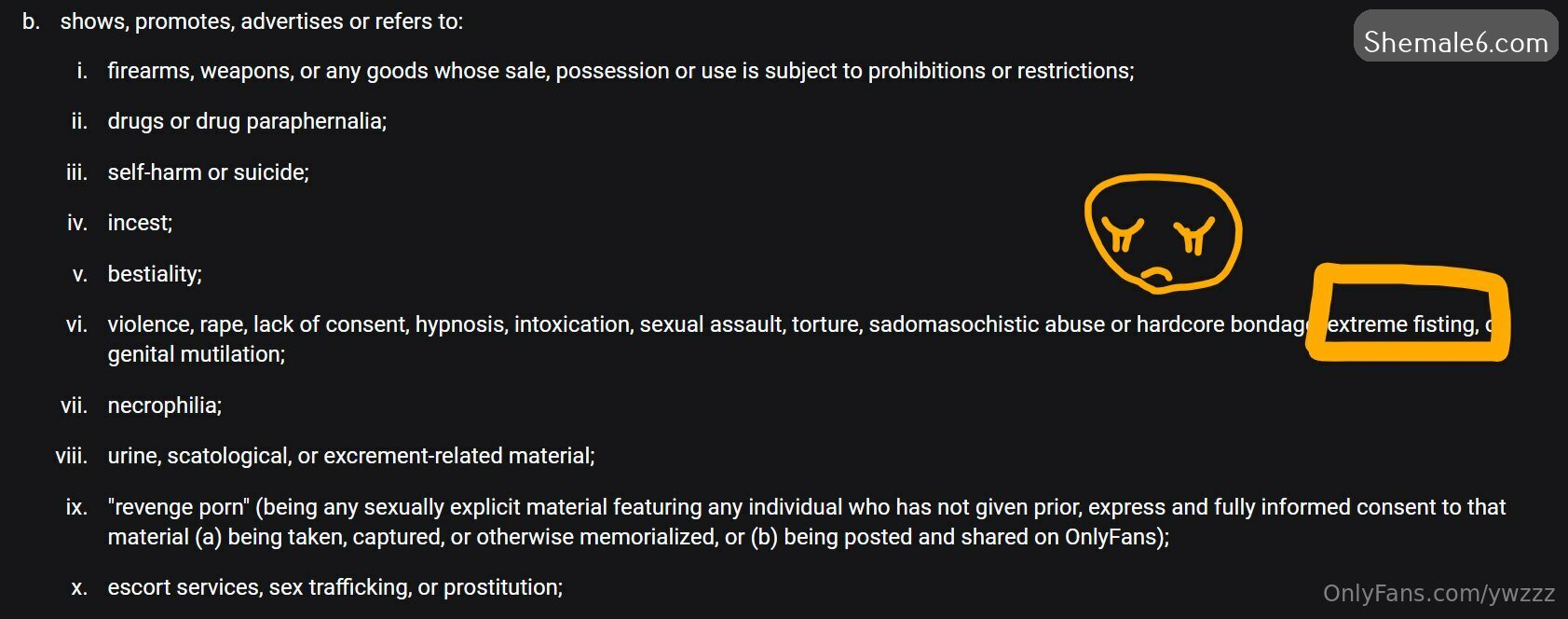The height and width of the screenshot is (619, 1568).
Task: Click list item iv text
Action: point(140,223)
